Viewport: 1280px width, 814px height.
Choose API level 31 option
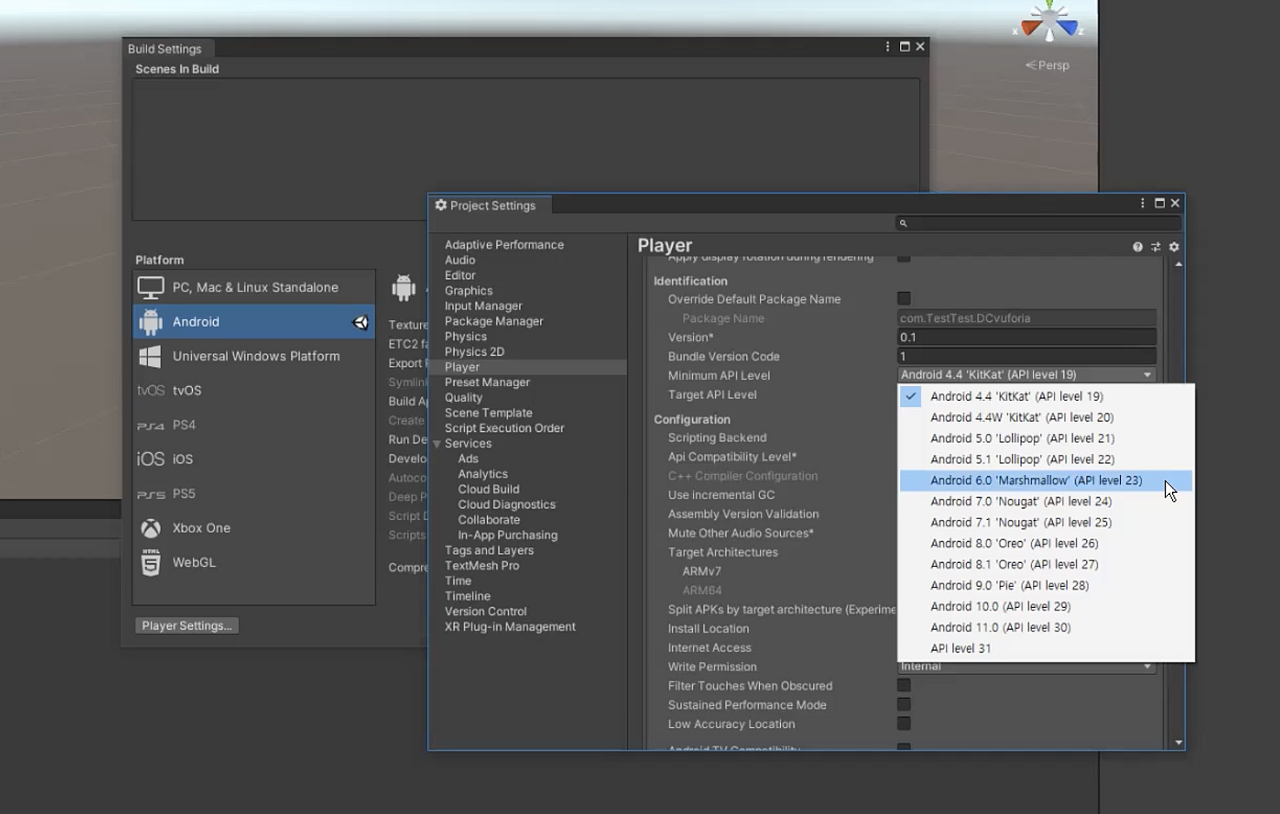(1046, 649)
